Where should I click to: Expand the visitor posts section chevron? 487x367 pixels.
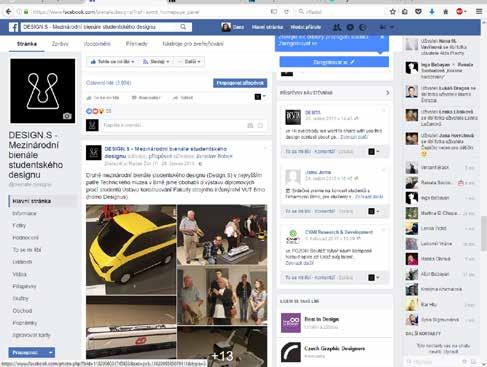[388, 93]
